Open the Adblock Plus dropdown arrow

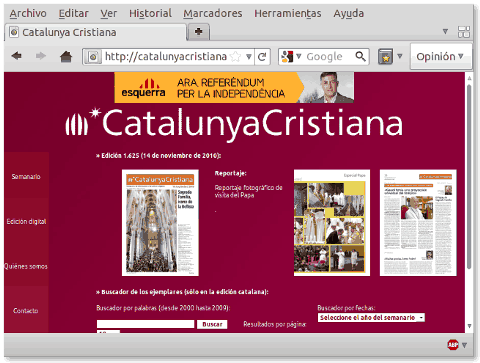[x=464, y=345]
